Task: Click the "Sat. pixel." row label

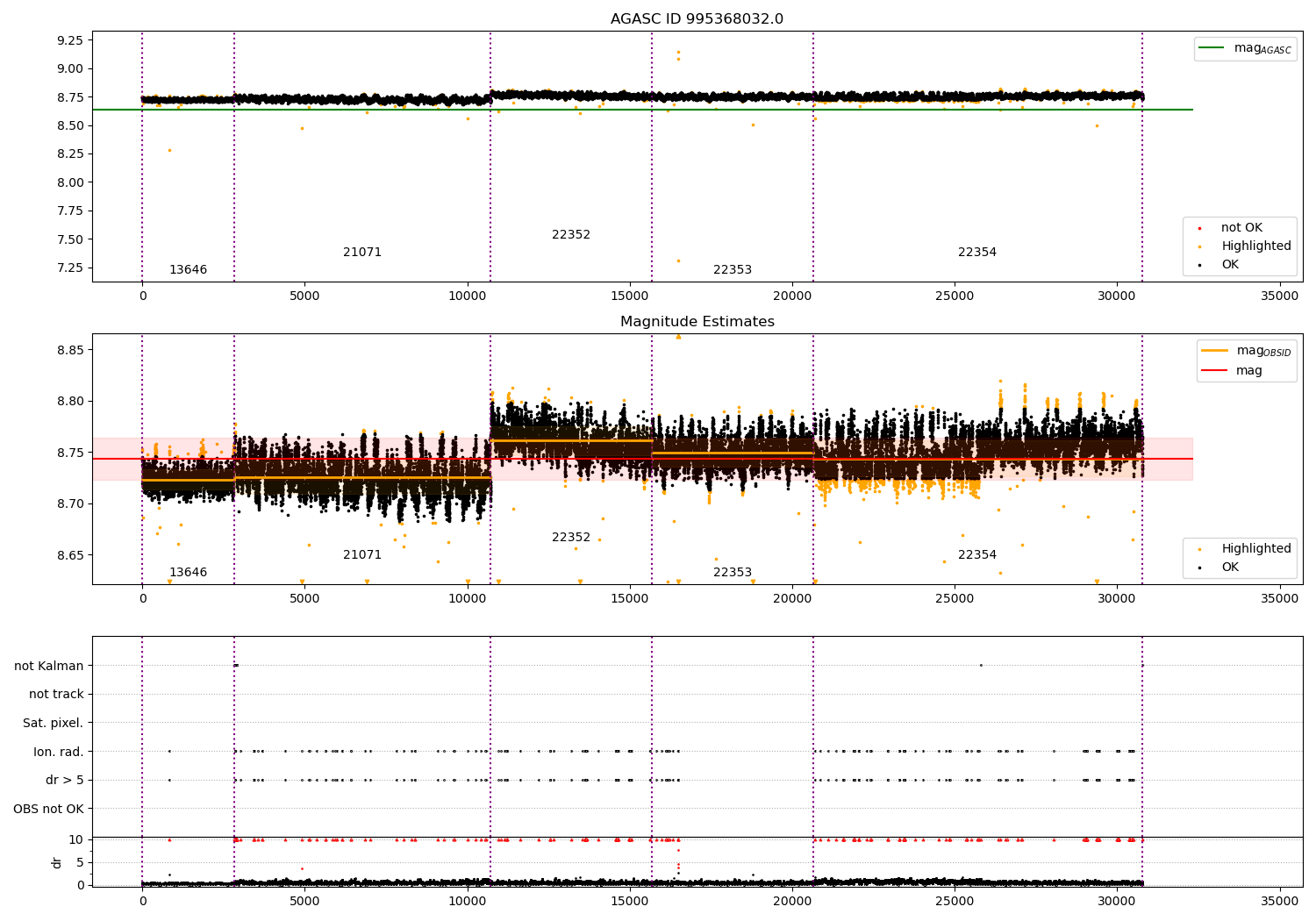Action: pyautogui.click(x=54, y=723)
